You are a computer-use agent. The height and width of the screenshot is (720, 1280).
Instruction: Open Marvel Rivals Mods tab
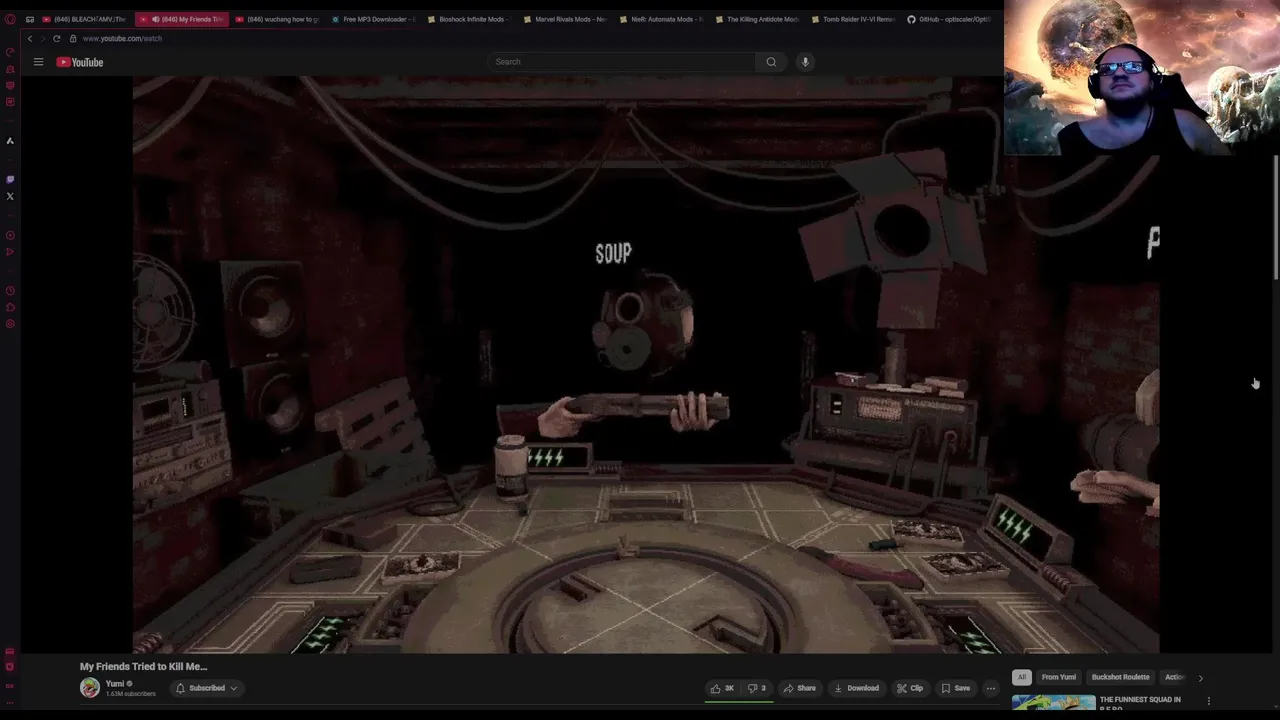(x=565, y=19)
